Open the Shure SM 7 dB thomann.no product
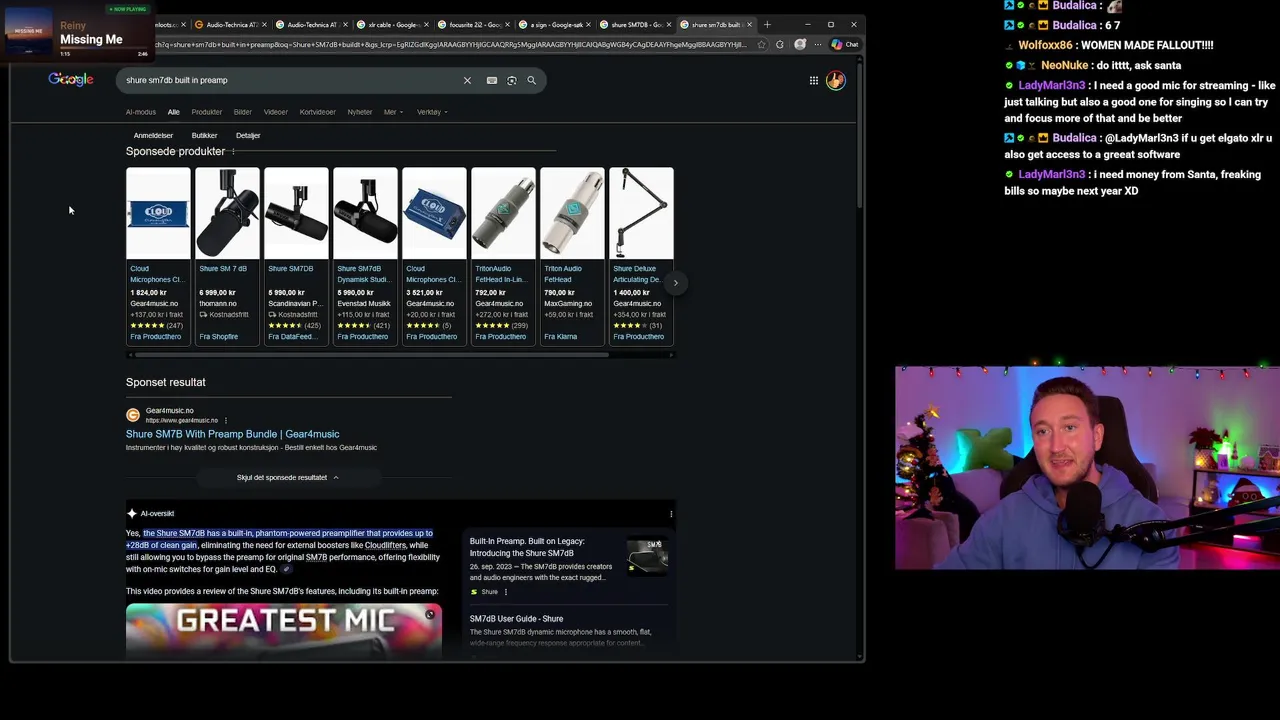The width and height of the screenshot is (1280, 720). 227,256
